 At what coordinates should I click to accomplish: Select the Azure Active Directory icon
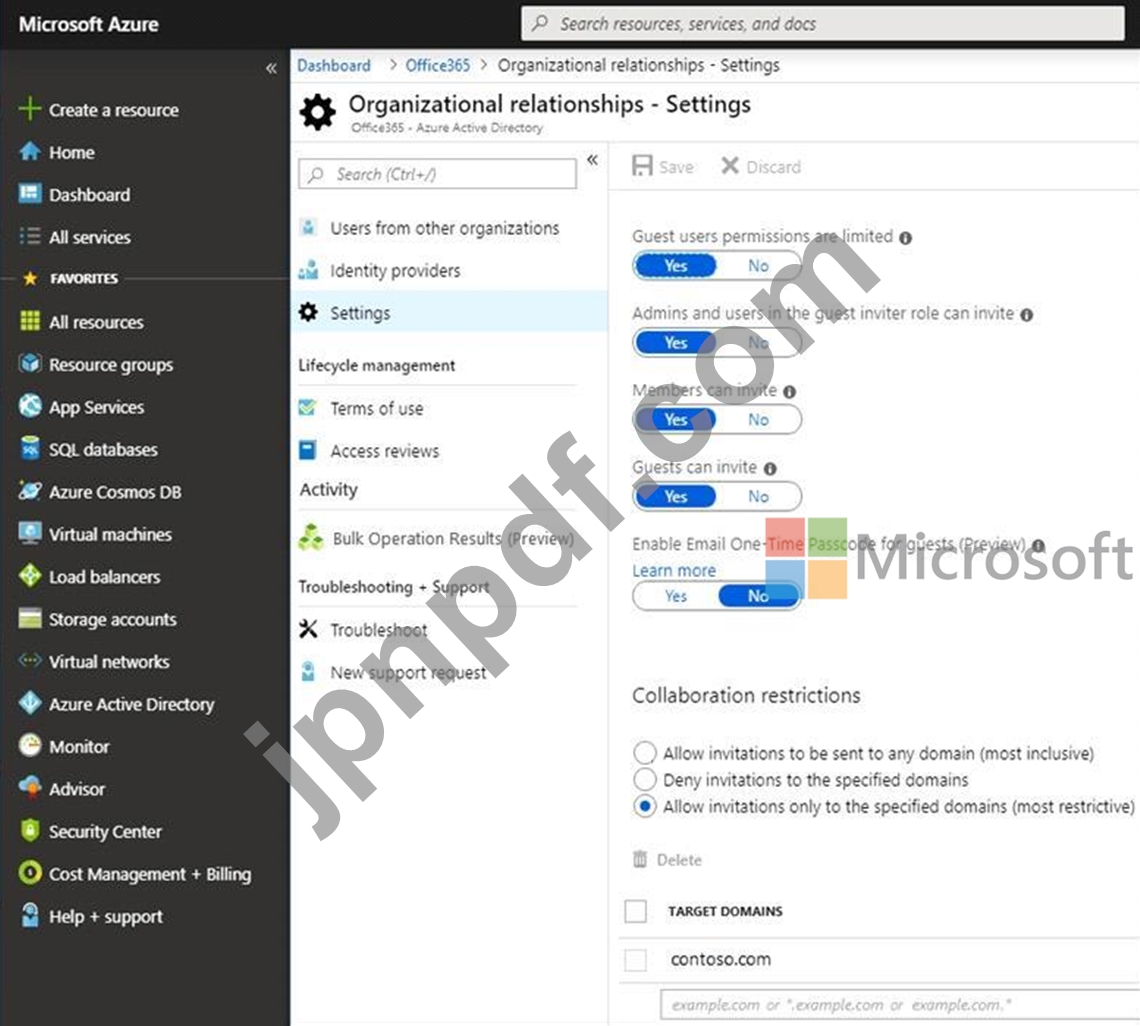(x=30, y=703)
